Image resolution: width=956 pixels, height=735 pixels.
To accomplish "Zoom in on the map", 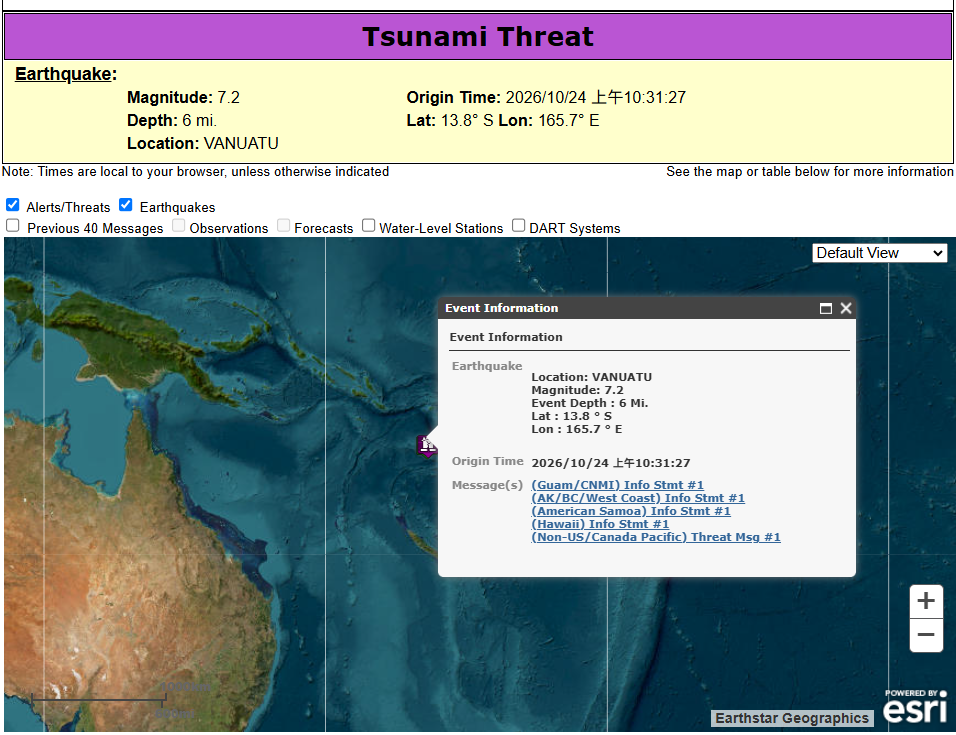I will [x=926, y=601].
